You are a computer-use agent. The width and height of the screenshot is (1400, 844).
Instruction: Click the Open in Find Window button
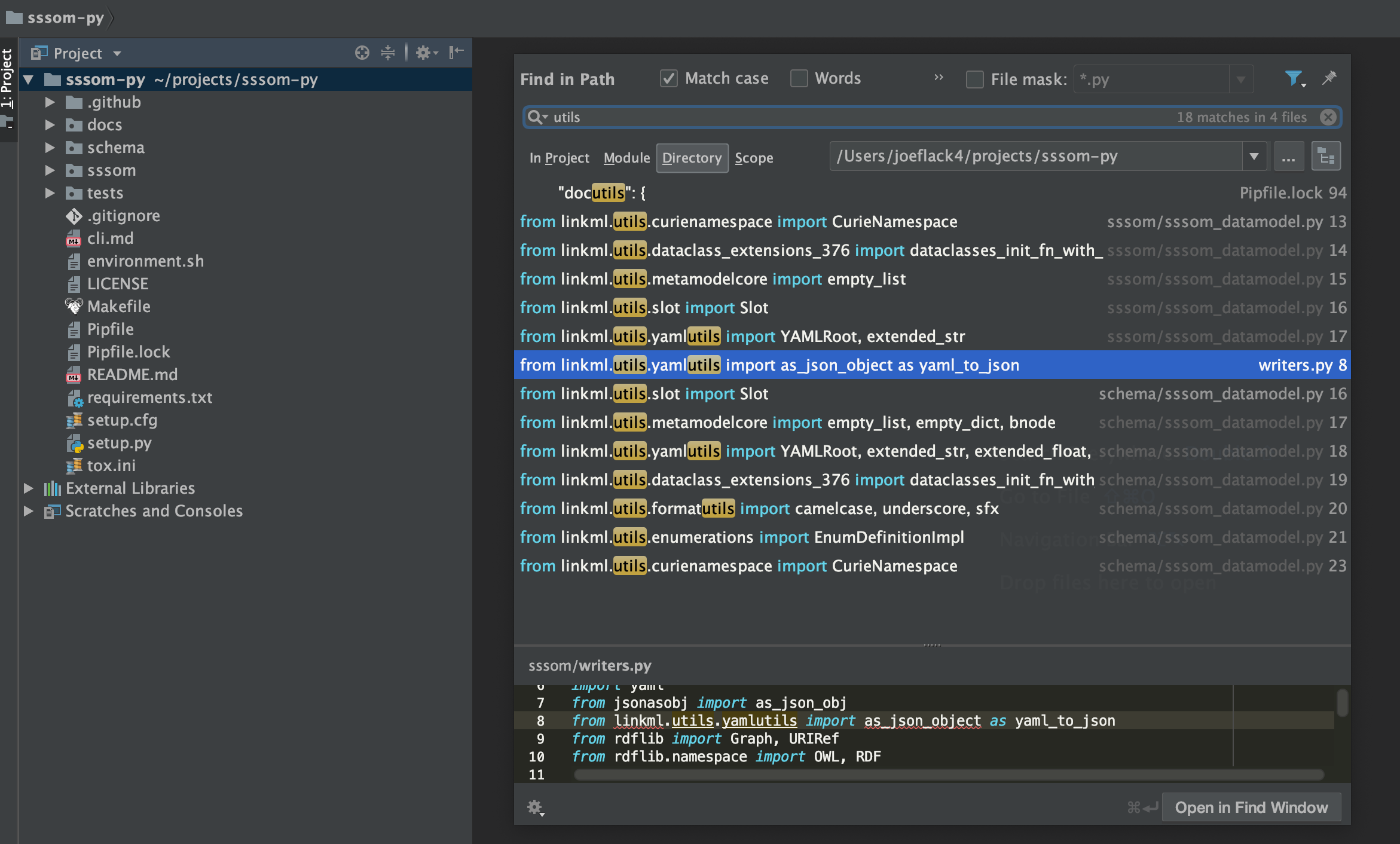[1252, 807]
